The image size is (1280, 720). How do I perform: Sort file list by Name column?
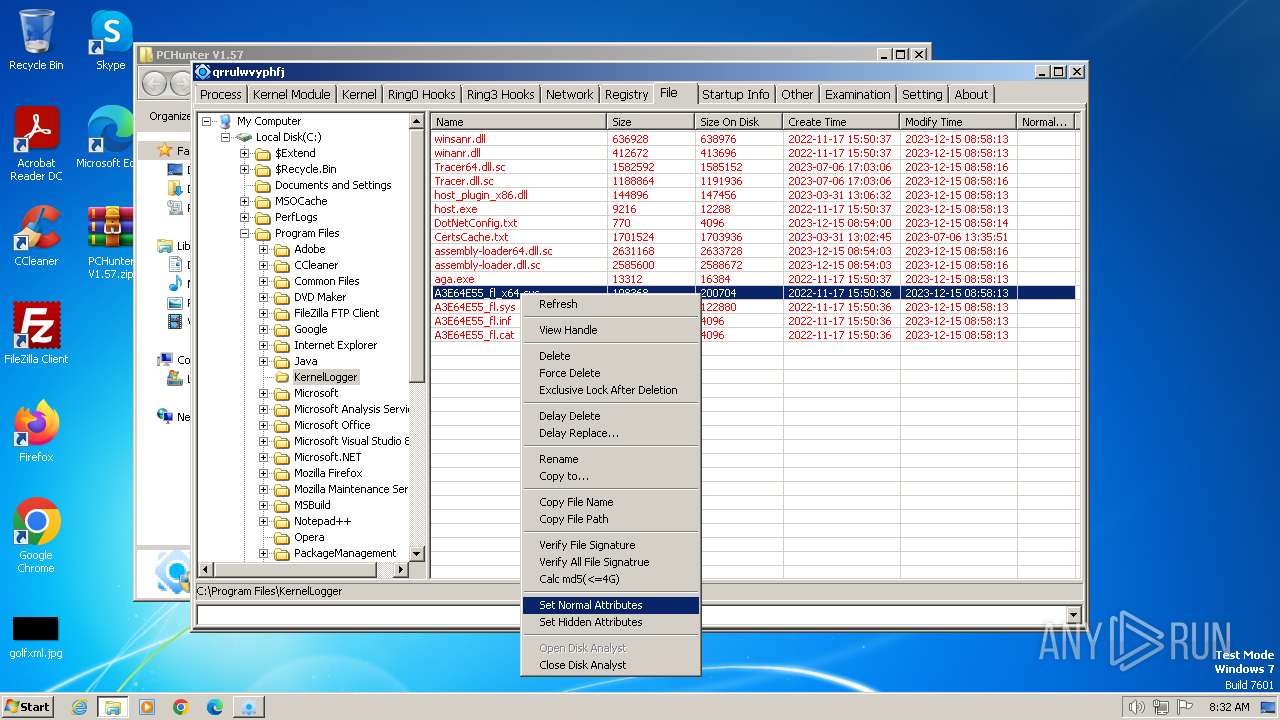pyautogui.click(x=519, y=122)
